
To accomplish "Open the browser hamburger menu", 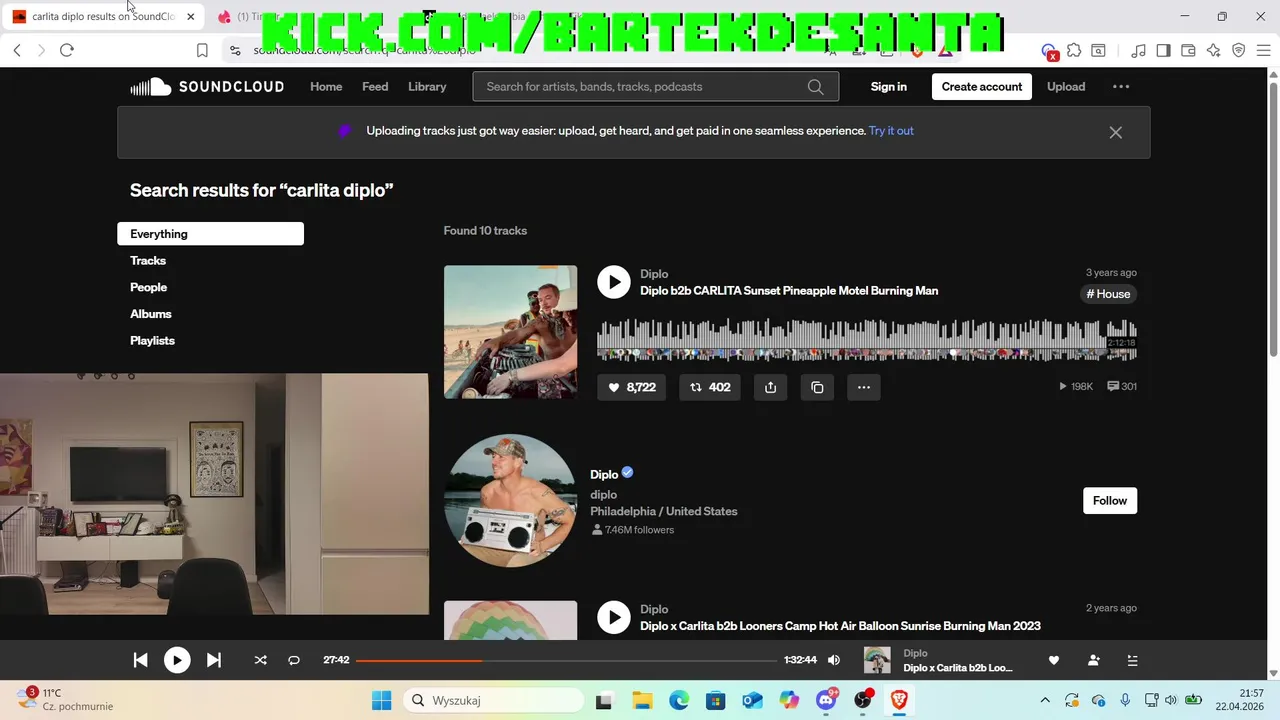I will (x=1264, y=50).
